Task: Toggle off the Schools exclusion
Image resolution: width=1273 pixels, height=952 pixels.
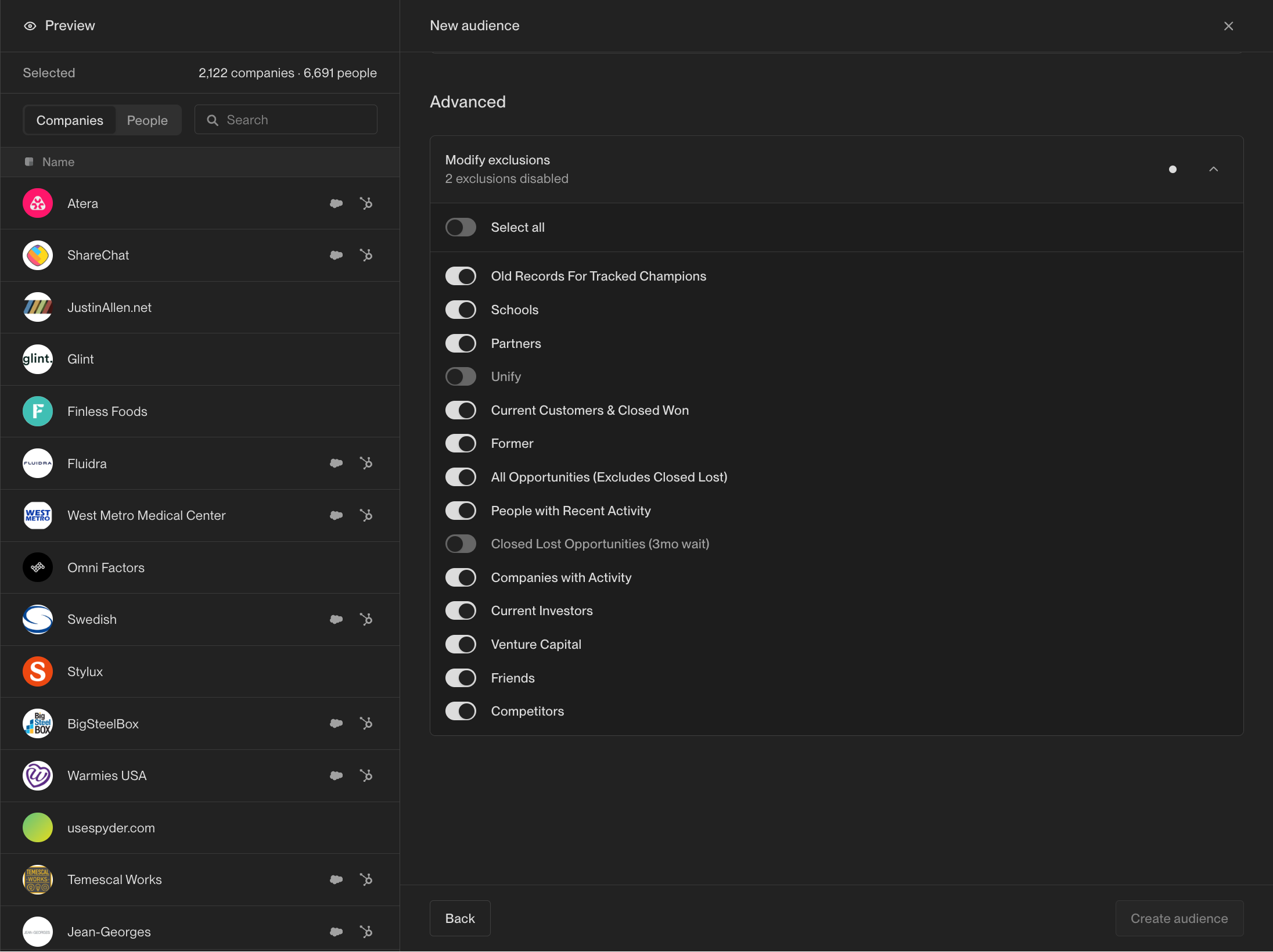Action: [x=461, y=310]
